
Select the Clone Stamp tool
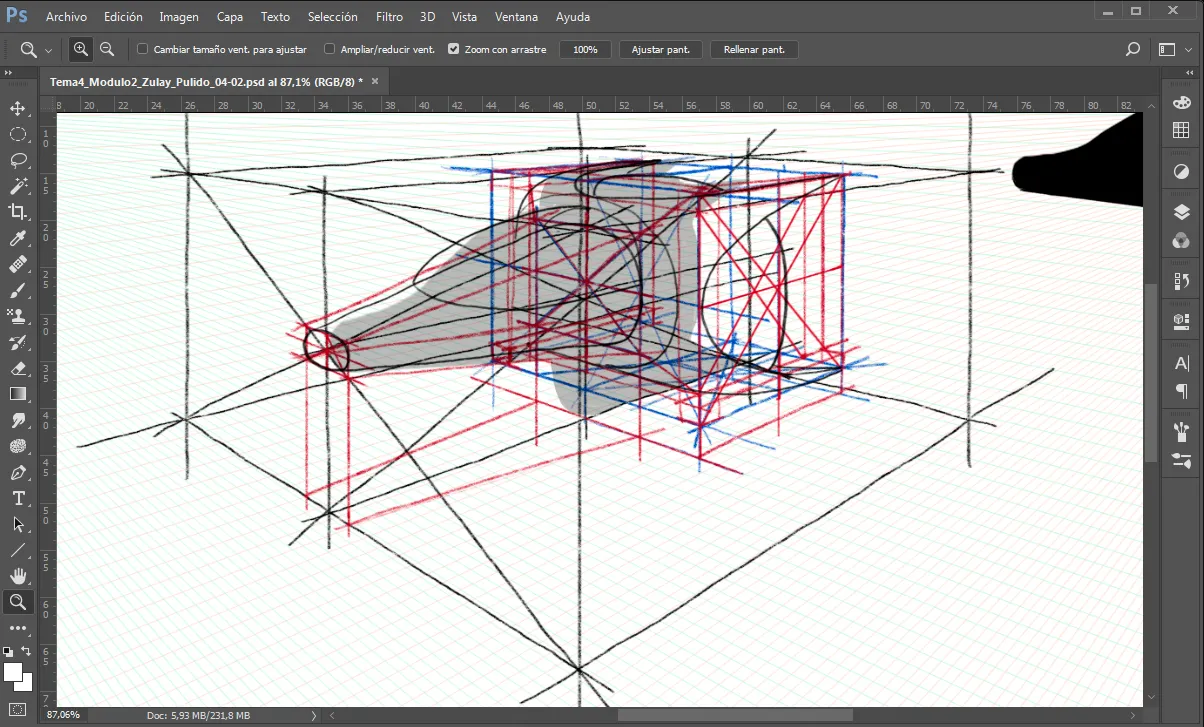(18, 316)
